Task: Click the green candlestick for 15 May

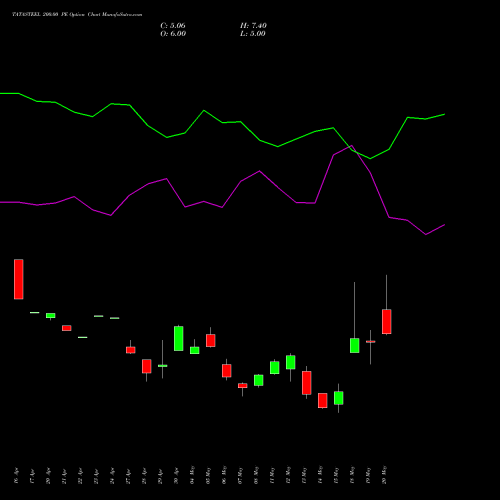Action: (x=339, y=398)
